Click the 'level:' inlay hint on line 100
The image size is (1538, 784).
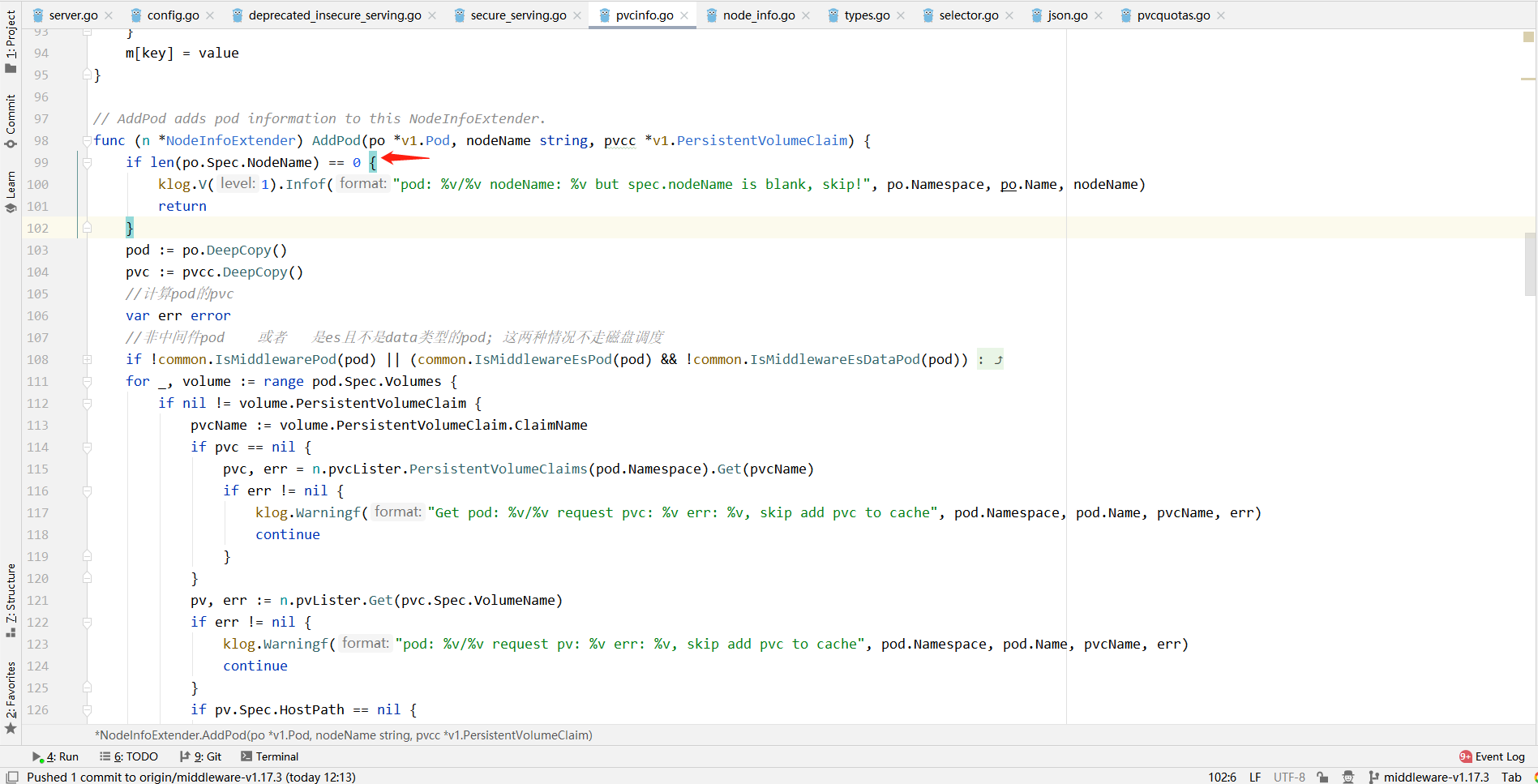pos(238,183)
